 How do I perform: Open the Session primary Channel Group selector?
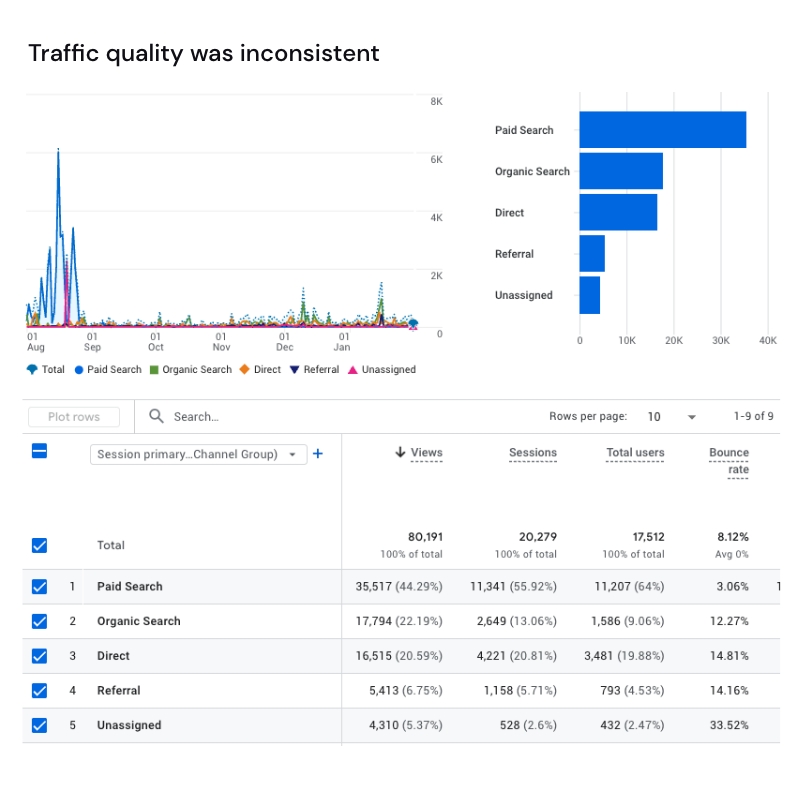(x=198, y=453)
